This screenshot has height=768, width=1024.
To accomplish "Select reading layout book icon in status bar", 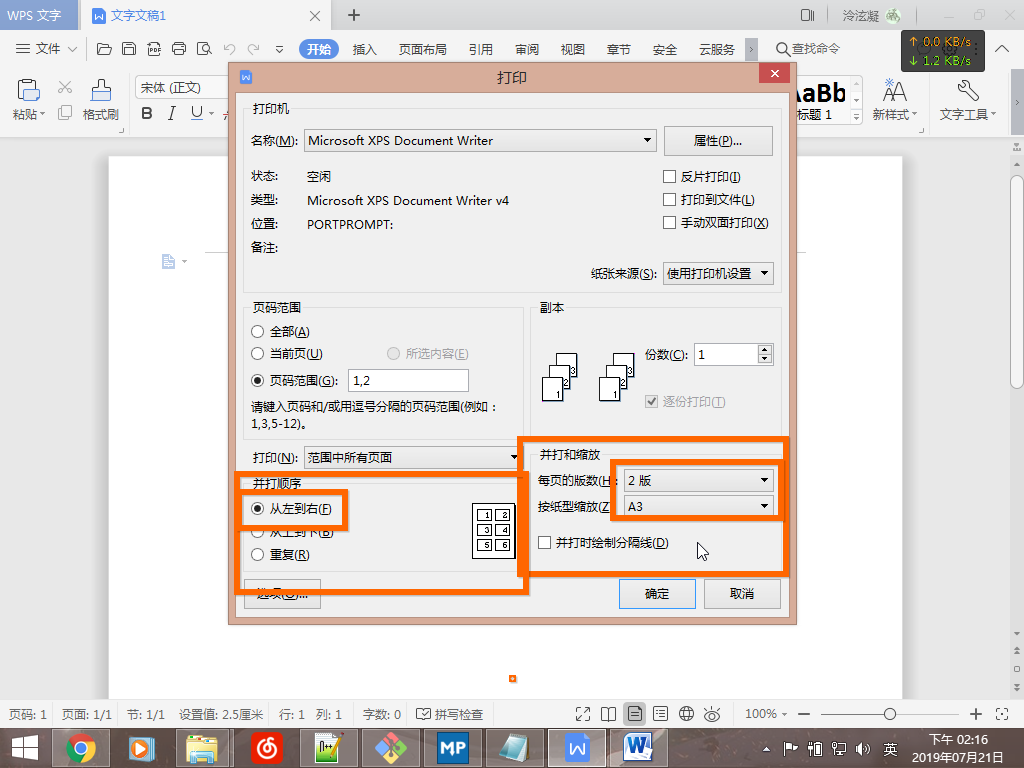I will [x=609, y=714].
